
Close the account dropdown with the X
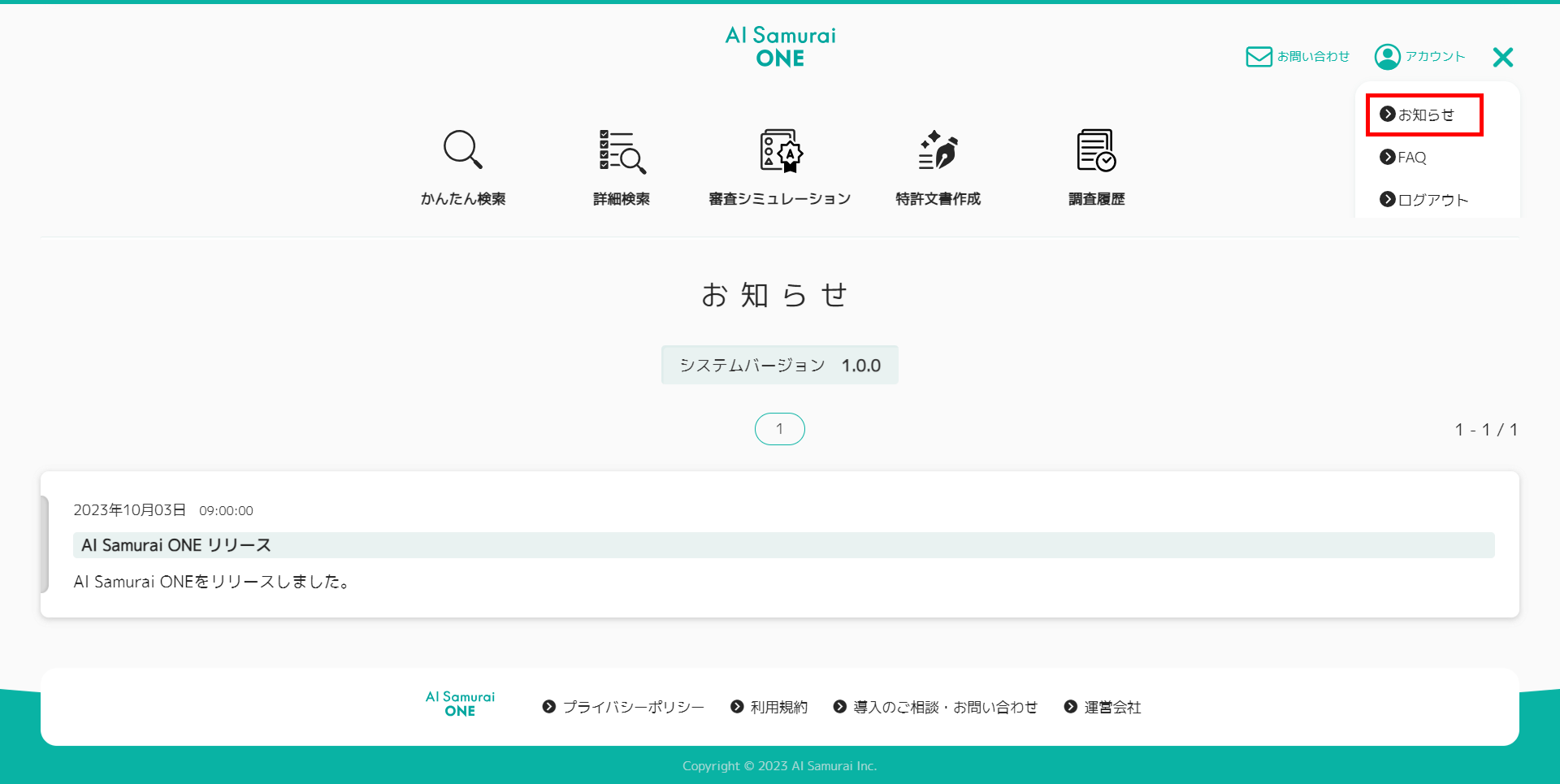pyautogui.click(x=1503, y=57)
